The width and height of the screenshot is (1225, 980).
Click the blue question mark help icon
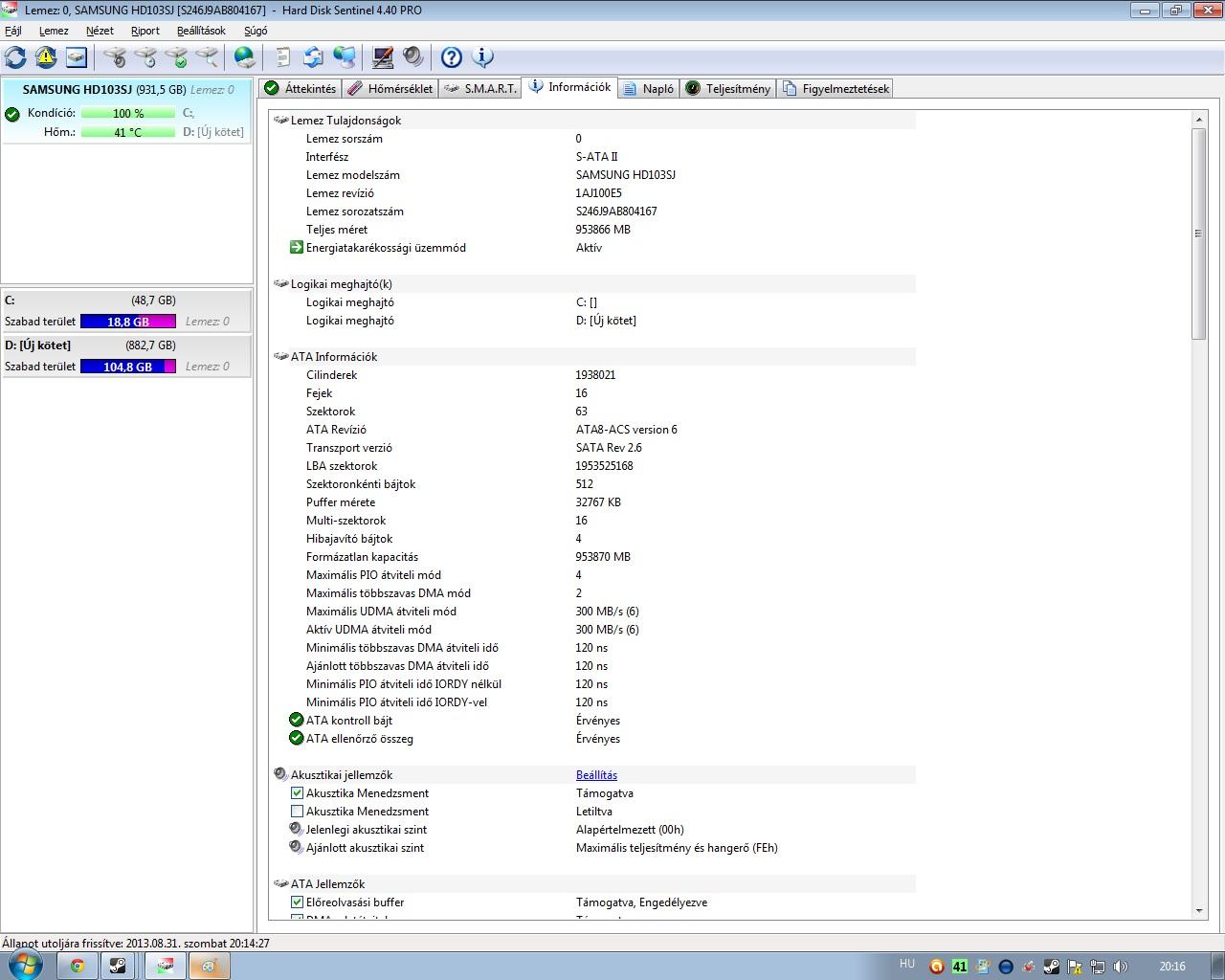tap(452, 57)
